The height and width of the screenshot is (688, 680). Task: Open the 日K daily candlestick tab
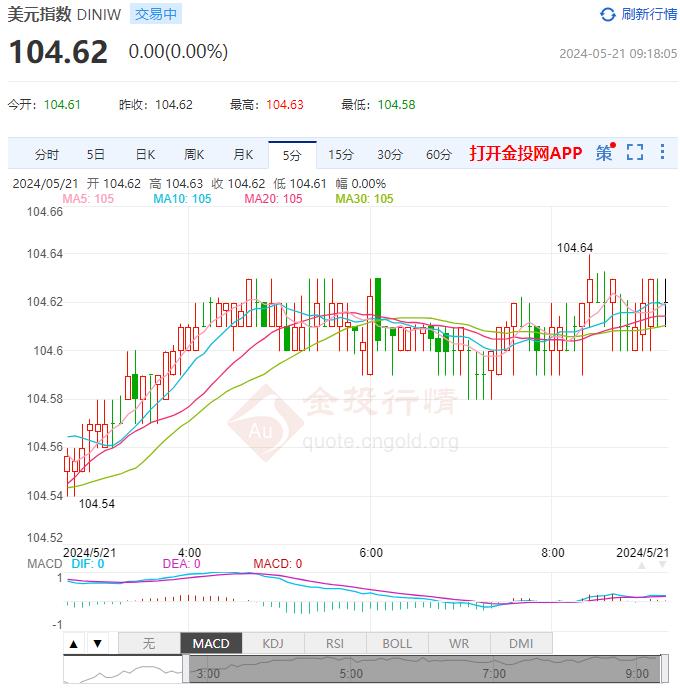145,154
